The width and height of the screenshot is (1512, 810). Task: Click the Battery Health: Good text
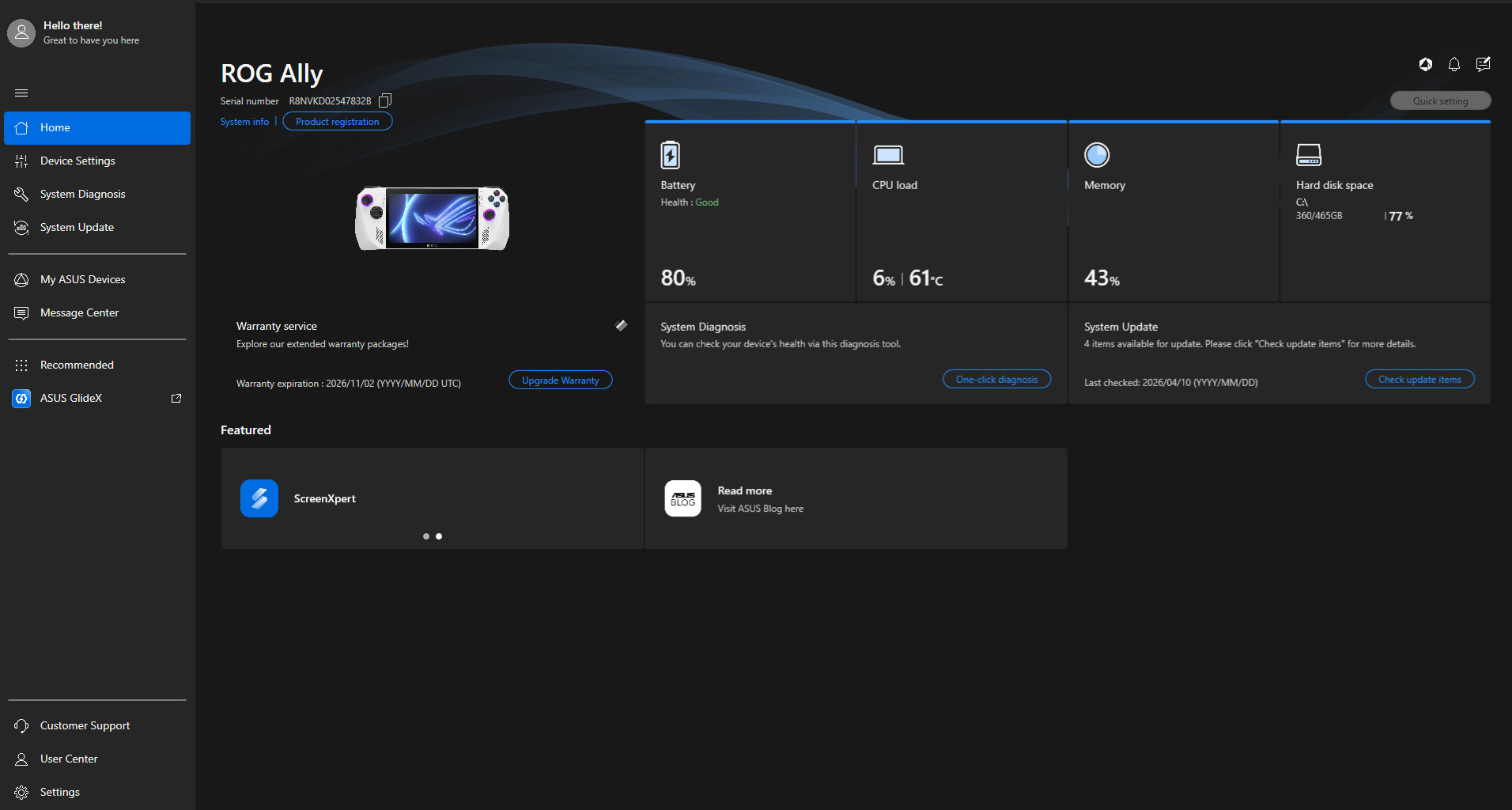click(690, 202)
